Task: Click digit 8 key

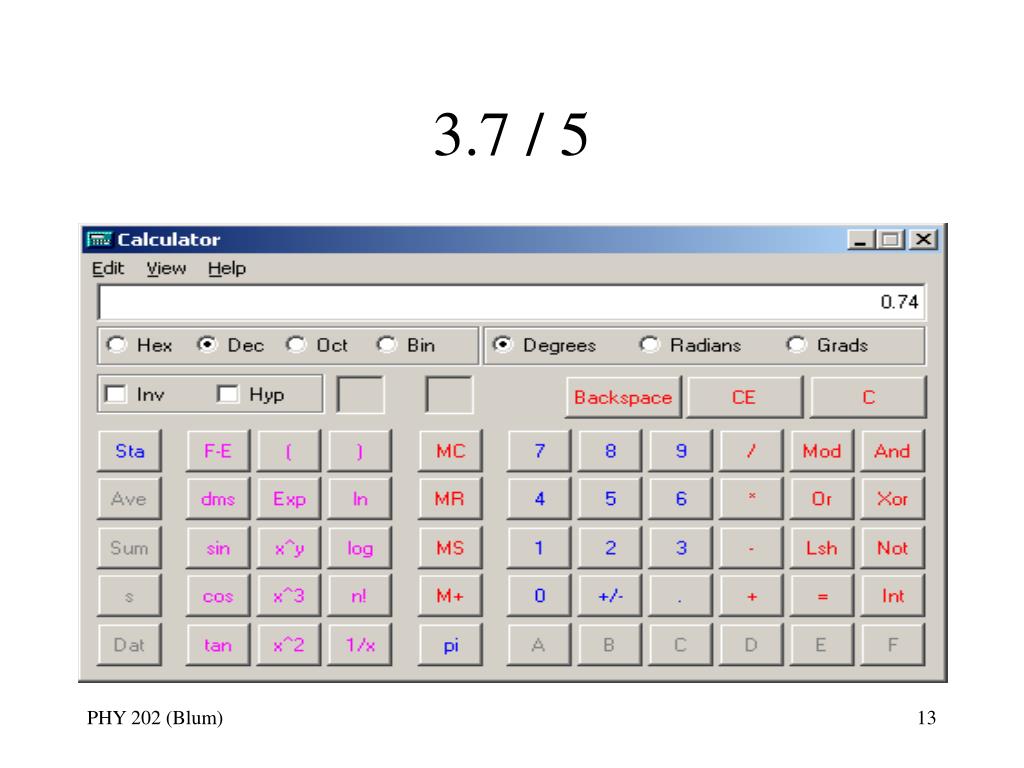Action: click(610, 451)
